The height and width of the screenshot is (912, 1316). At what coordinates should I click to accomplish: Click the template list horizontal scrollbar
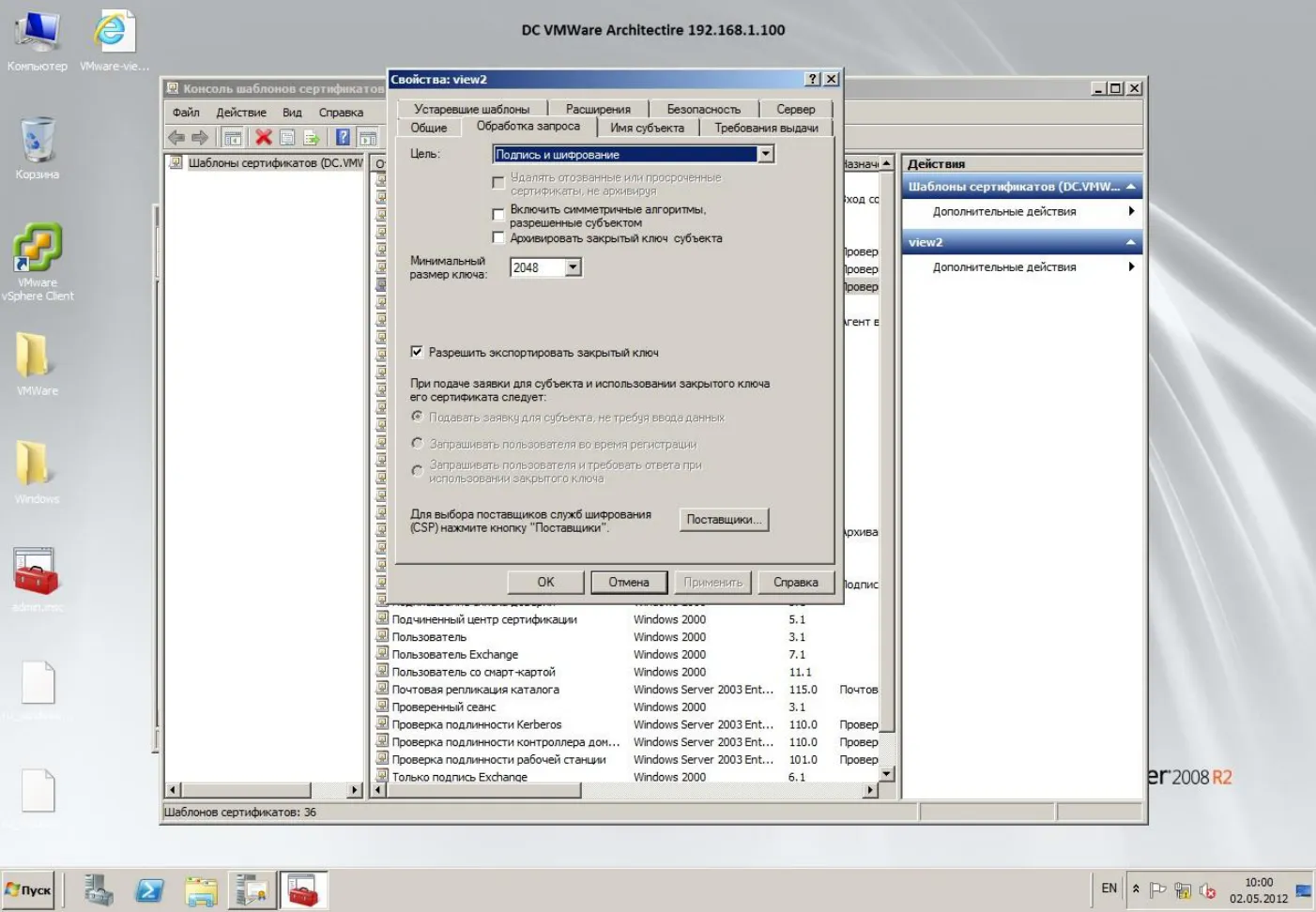624,790
